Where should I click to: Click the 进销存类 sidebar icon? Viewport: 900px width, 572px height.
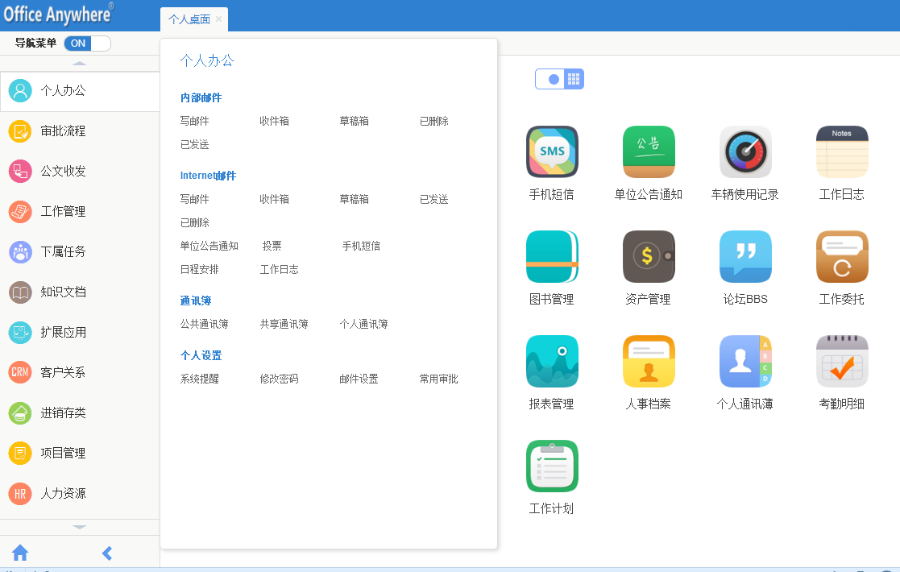click(x=20, y=413)
